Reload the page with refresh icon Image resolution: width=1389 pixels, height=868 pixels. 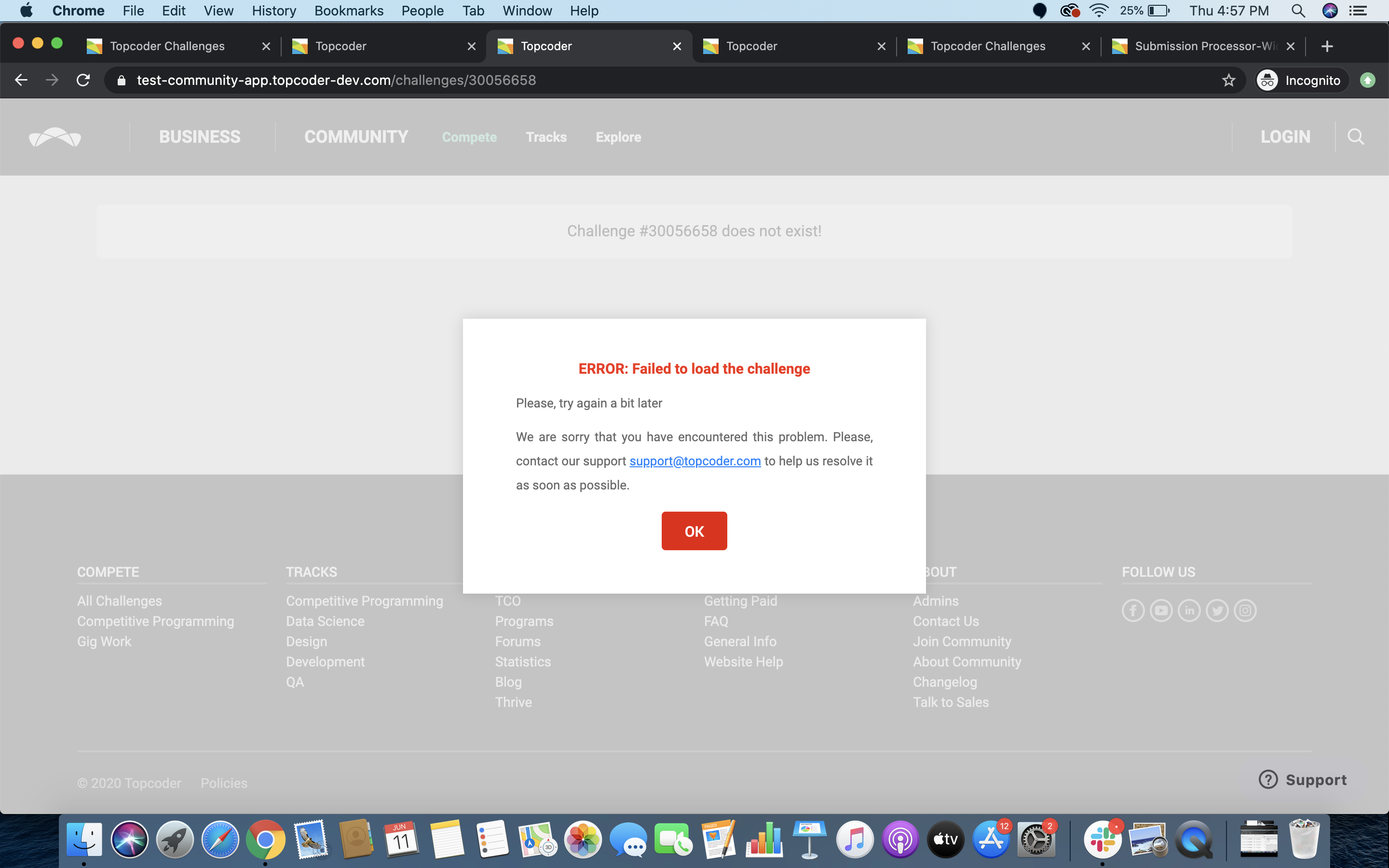click(x=83, y=80)
